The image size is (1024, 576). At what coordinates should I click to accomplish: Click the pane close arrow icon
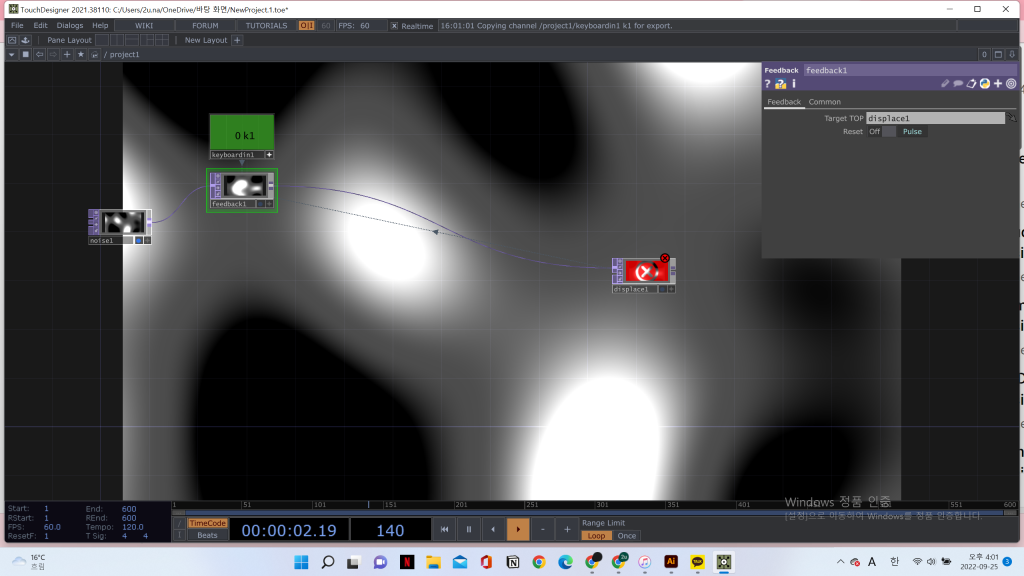tap(1012, 54)
